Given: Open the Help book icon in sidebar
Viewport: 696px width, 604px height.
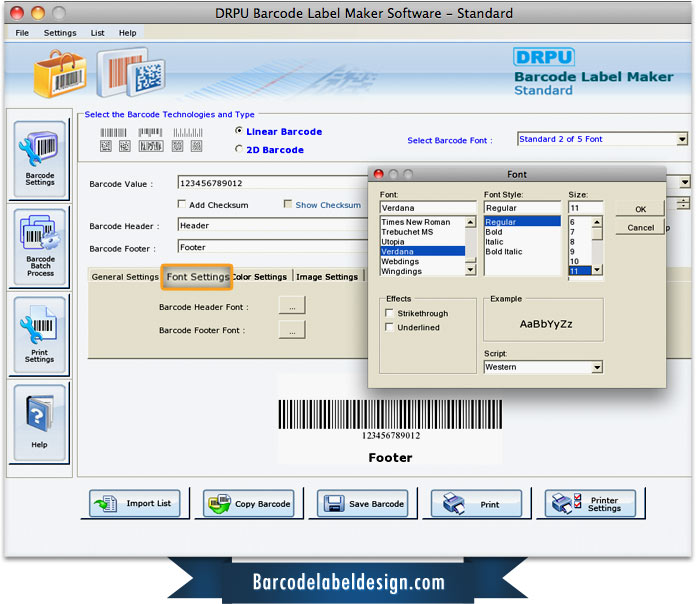Looking at the screenshot, I should (40, 422).
